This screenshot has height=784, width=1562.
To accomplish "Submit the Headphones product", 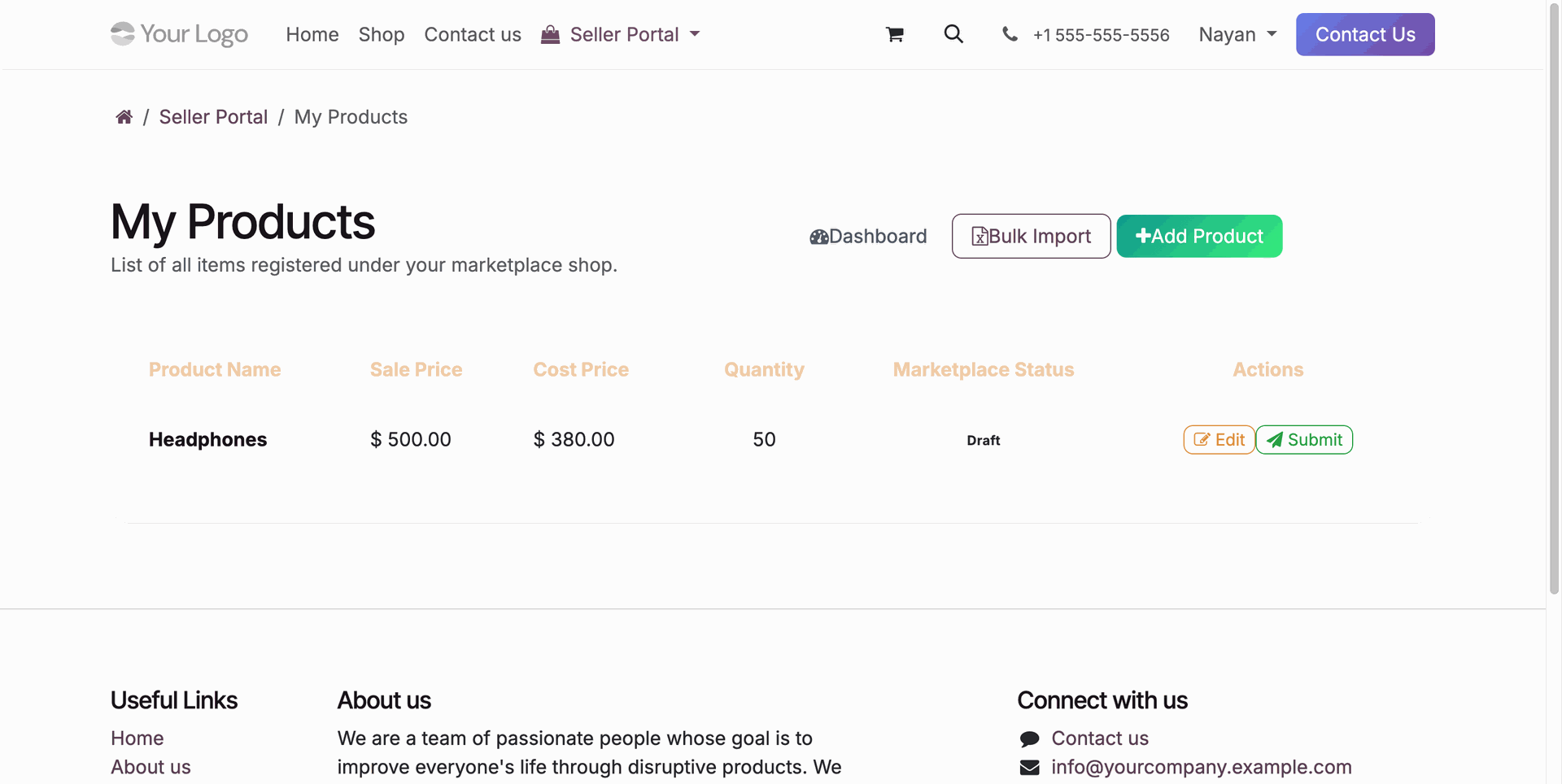I will tap(1304, 440).
